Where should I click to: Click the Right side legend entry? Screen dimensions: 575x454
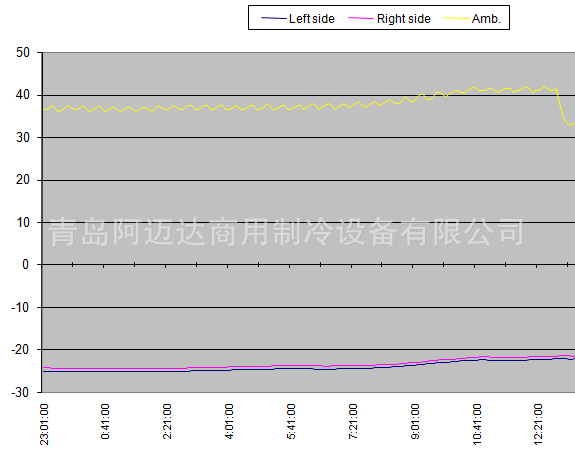pyautogui.click(x=389, y=18)
